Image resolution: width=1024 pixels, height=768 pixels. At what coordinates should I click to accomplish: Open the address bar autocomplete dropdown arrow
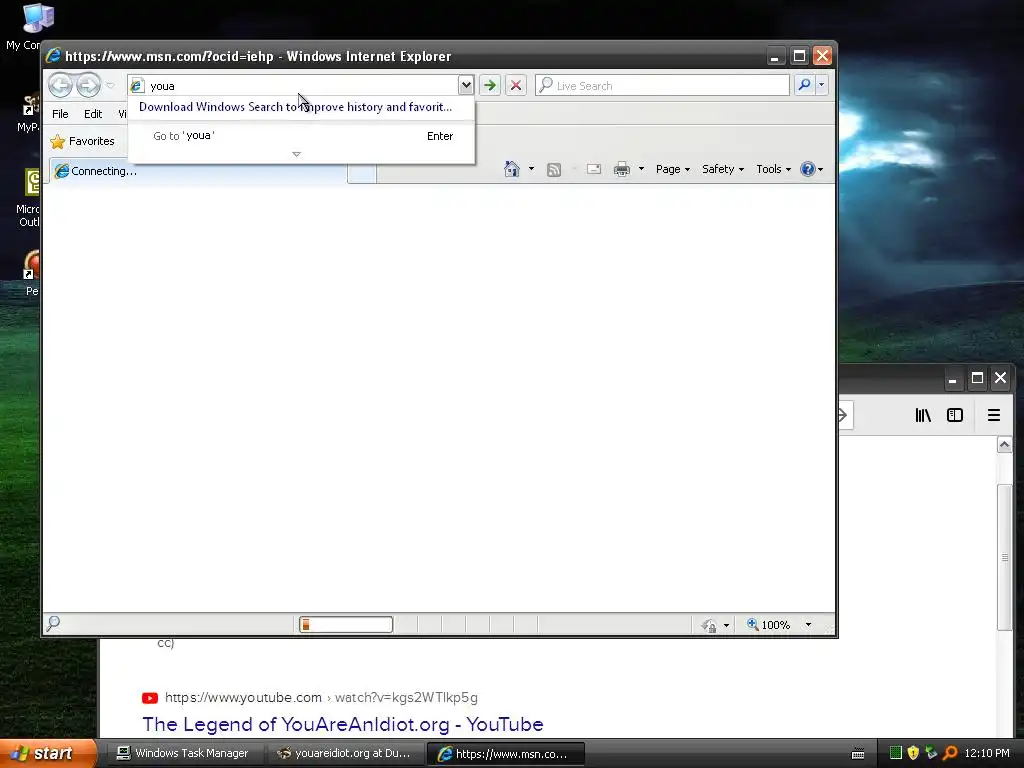click(x=466, y=85)
